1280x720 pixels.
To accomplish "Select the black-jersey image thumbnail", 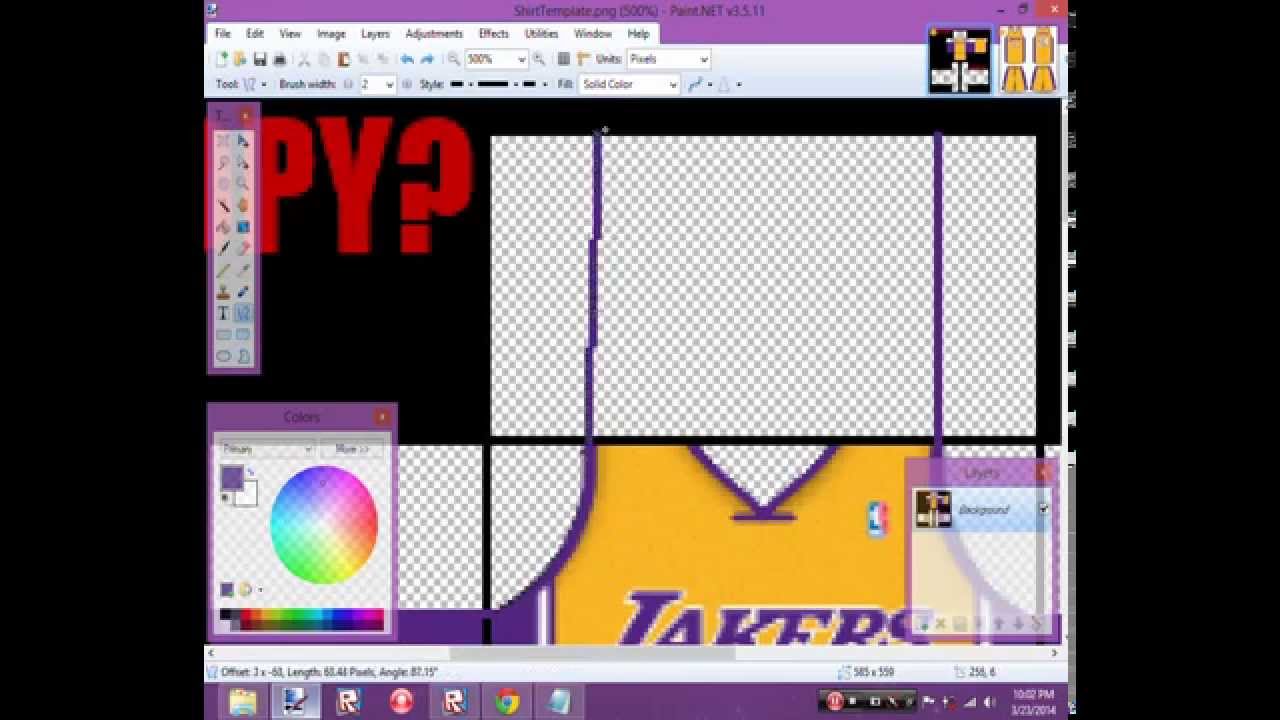I will pos(960,60).
